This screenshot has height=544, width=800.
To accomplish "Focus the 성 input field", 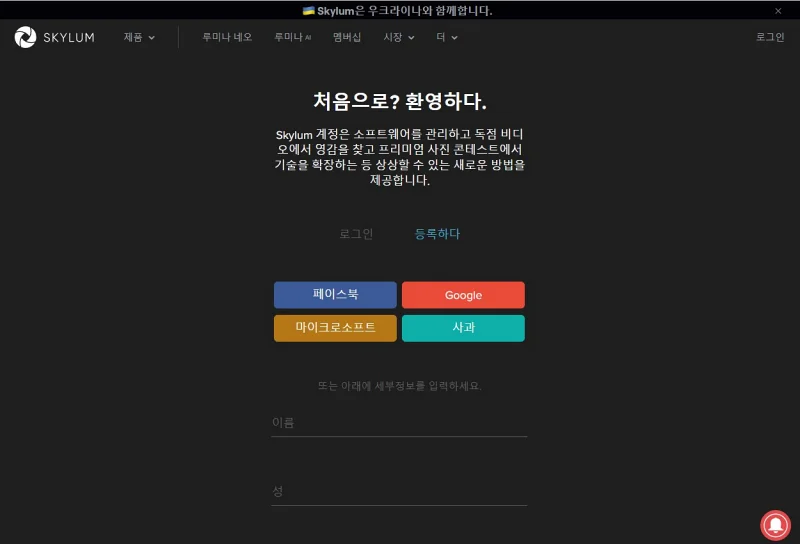I will [399, 491].
